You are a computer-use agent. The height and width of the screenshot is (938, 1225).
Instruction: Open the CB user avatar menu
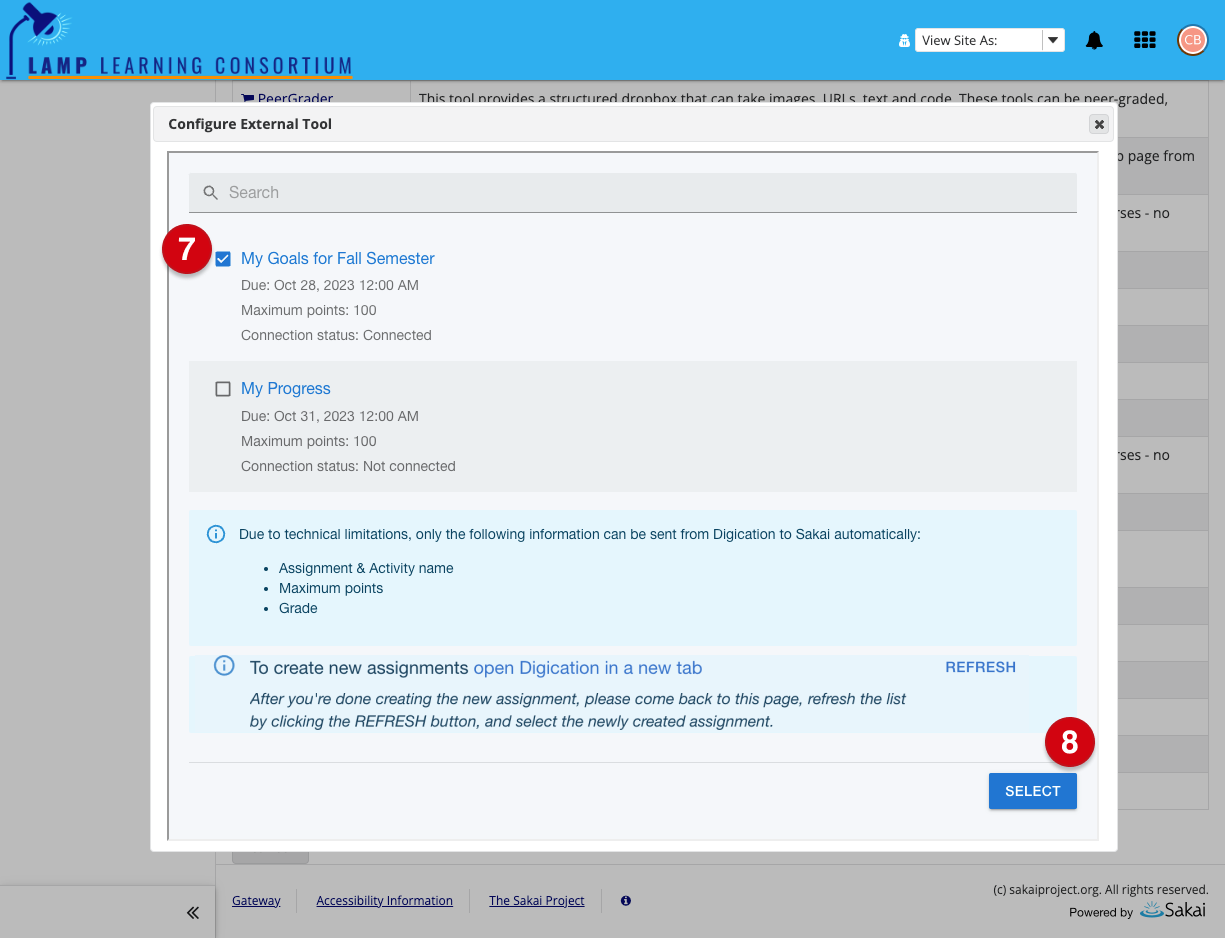pyautogui.click(x=1192, y=40)
